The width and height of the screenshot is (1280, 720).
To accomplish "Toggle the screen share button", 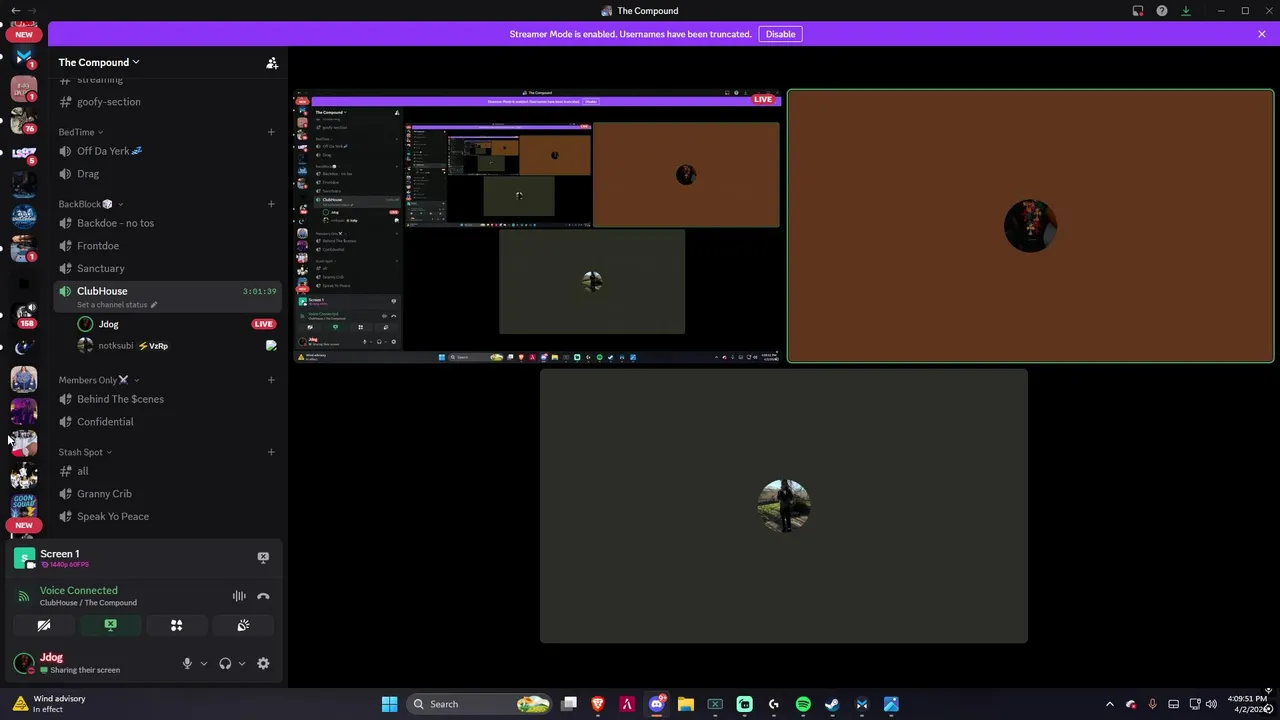I will 110,625.
